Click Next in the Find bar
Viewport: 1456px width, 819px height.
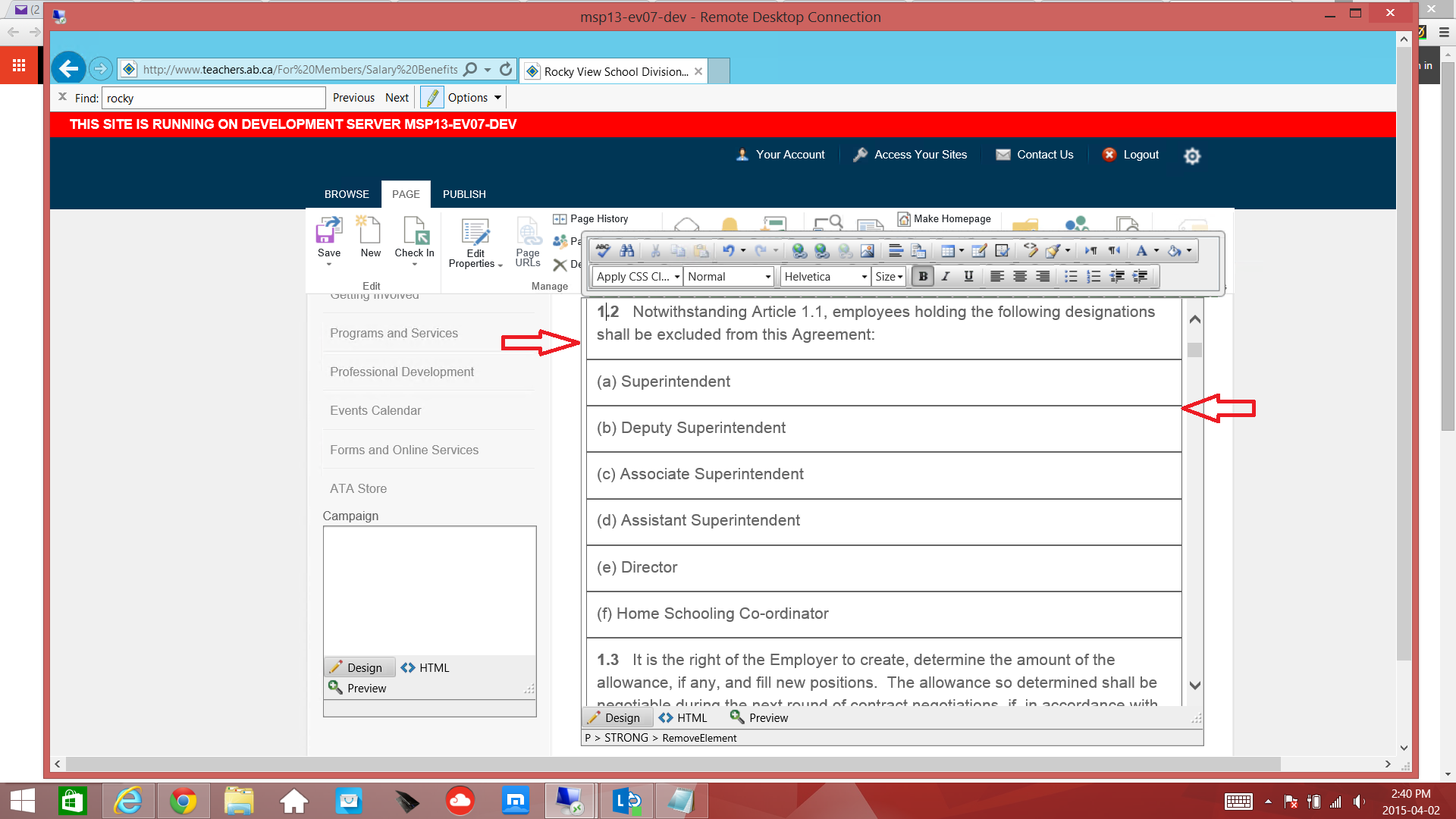pos(397,98)
